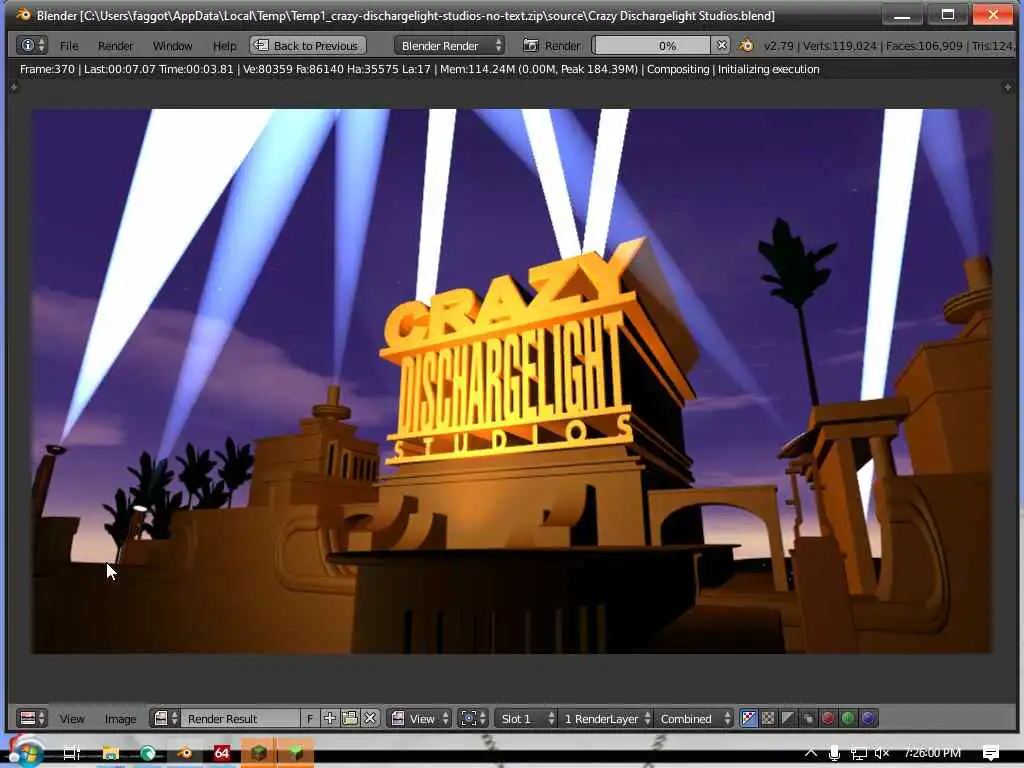Open the Image Editor type selector
This screenshot has height=768, width=1024.
(31, 718)
